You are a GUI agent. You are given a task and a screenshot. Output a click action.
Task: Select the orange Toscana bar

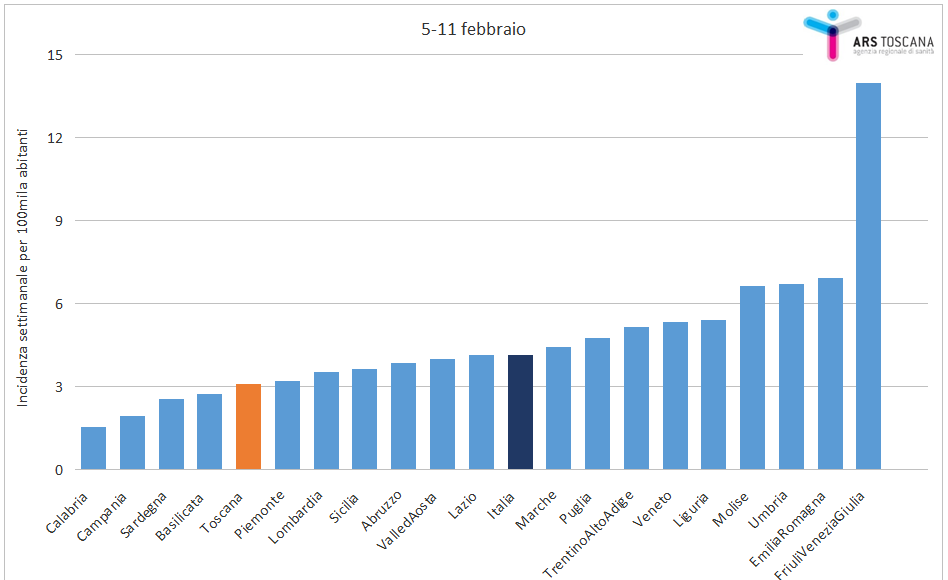[248, 427]
